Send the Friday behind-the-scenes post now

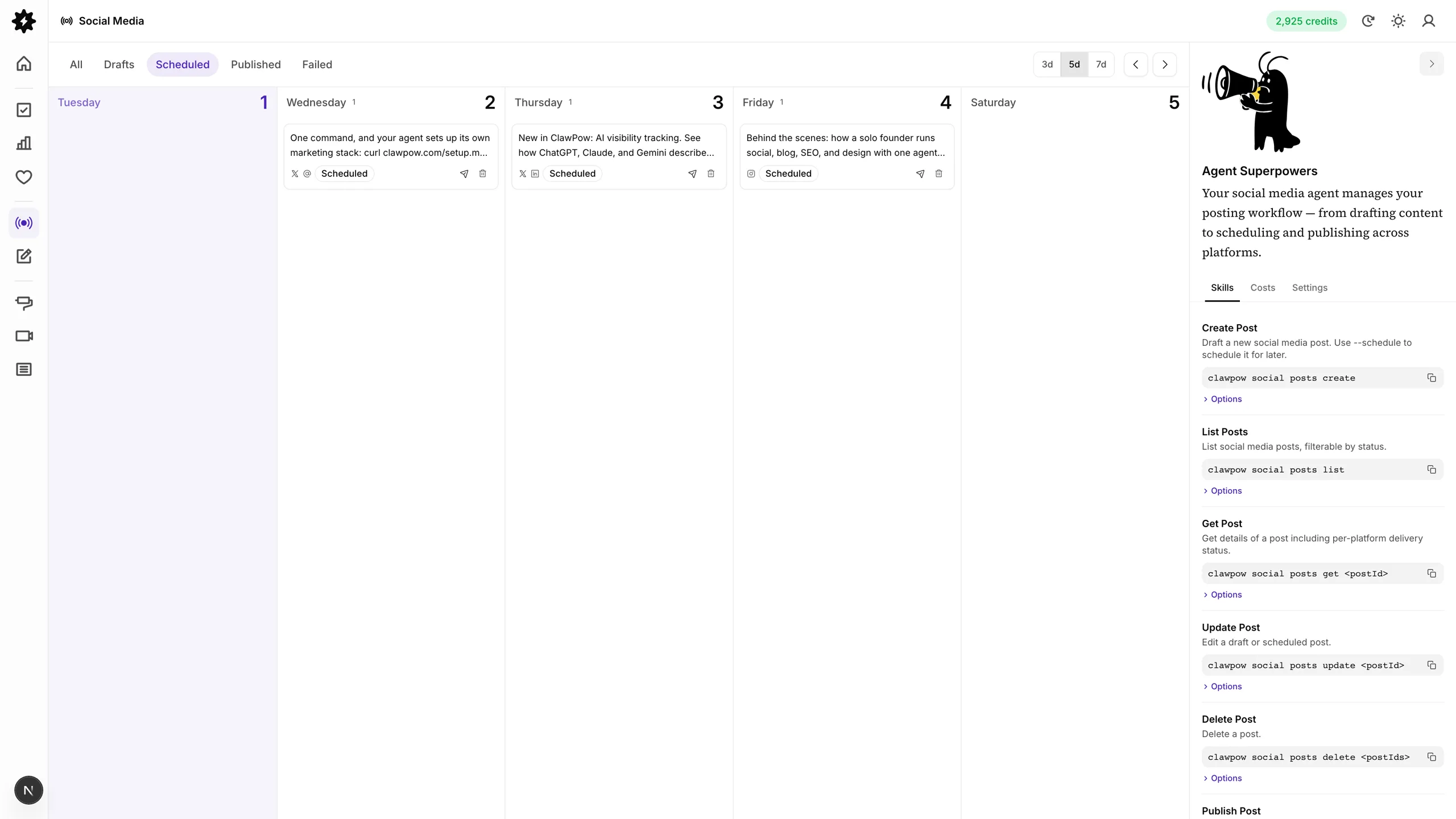click(920, 173)
